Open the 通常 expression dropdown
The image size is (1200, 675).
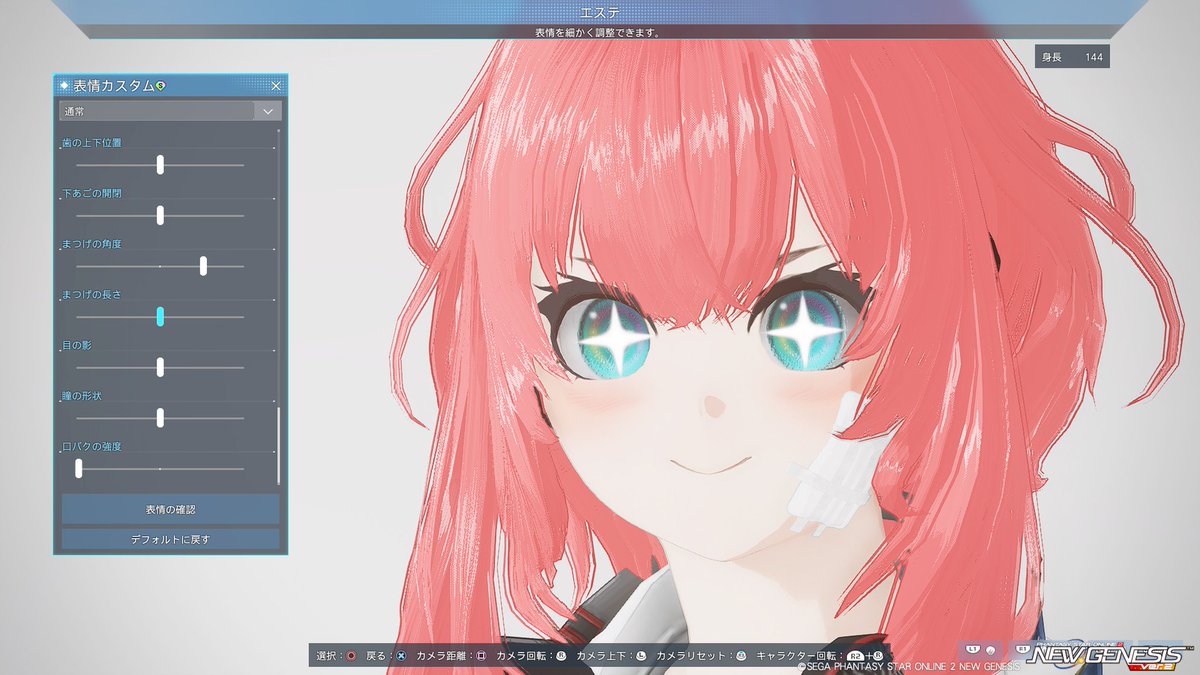[170, 111]
